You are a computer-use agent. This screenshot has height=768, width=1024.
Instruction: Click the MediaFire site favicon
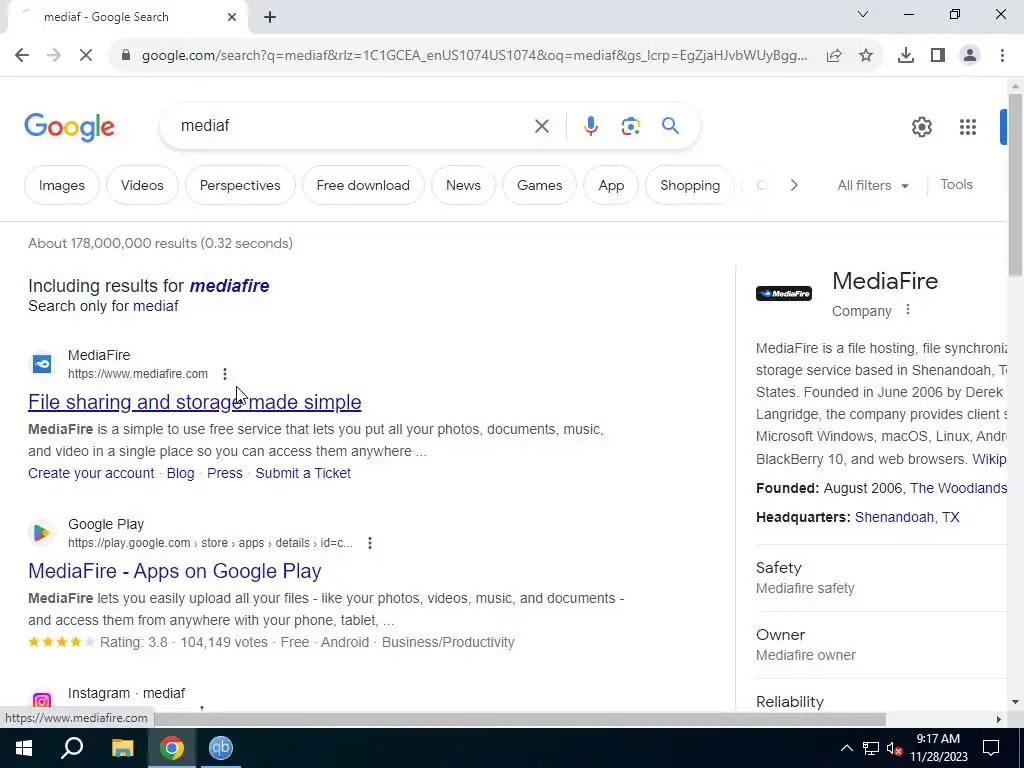(x=42, y=364)
